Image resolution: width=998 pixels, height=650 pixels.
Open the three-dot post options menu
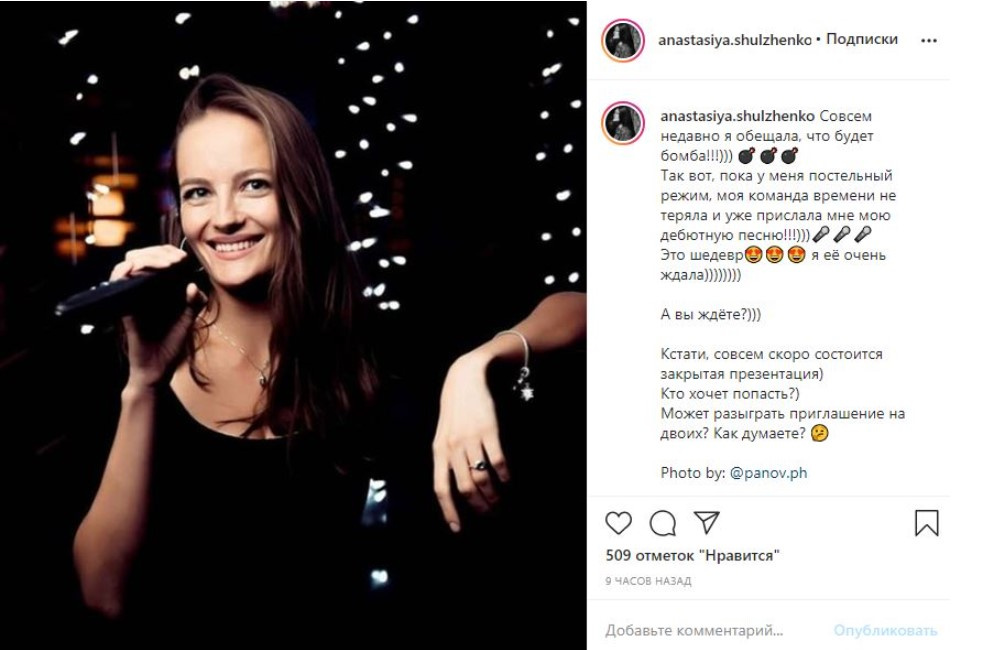tap(929, 40)
